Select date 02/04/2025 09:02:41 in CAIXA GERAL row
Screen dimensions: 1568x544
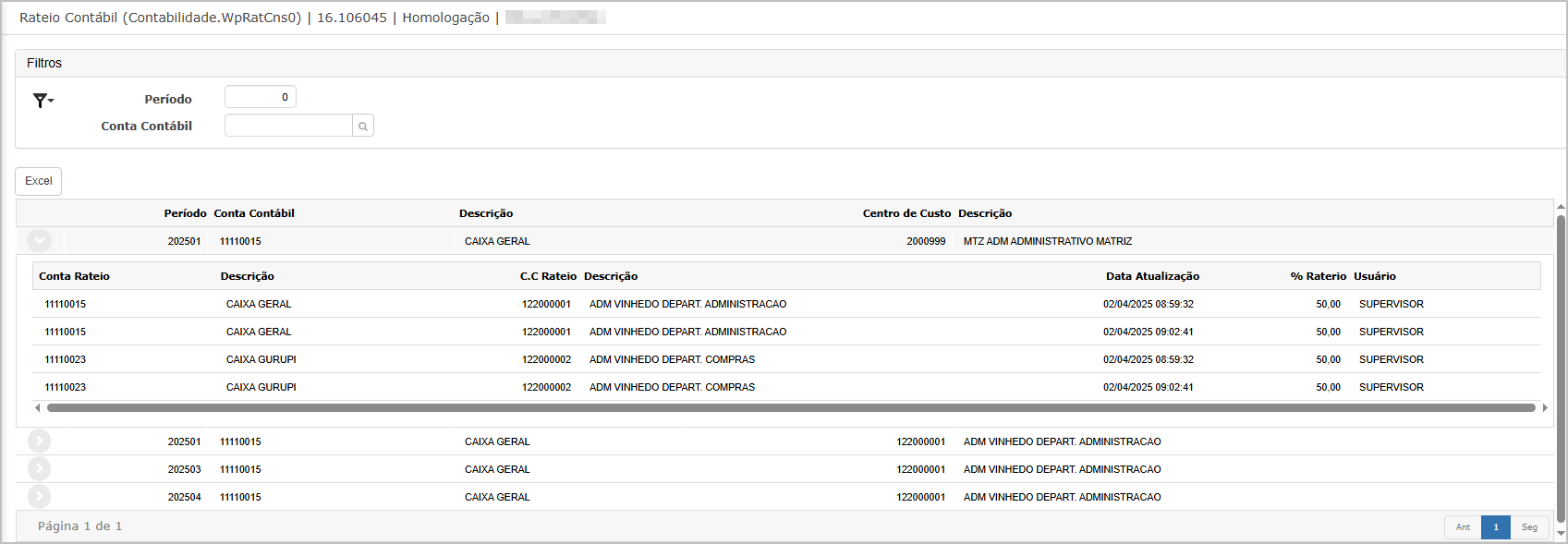1149,332
